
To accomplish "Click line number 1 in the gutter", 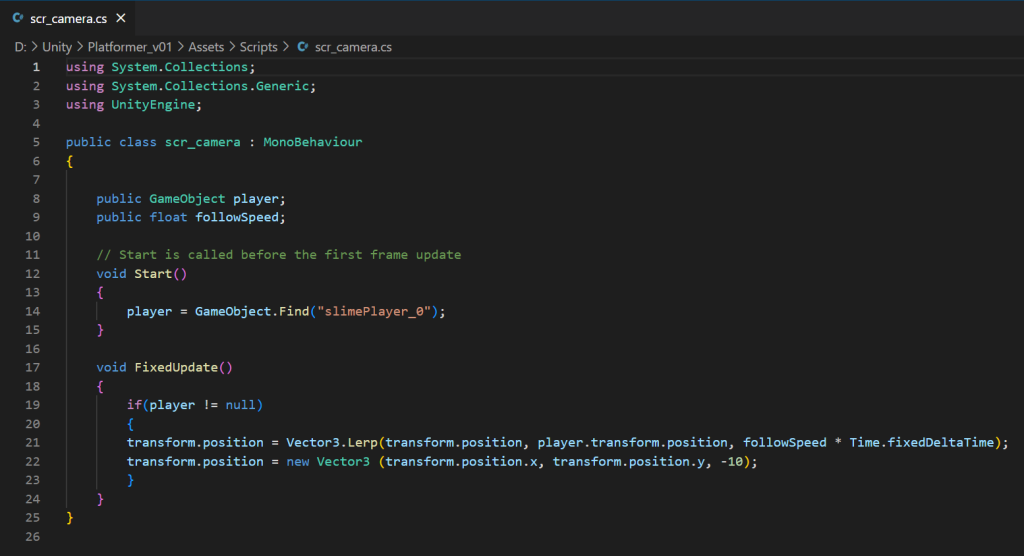I will coord(36,67).
